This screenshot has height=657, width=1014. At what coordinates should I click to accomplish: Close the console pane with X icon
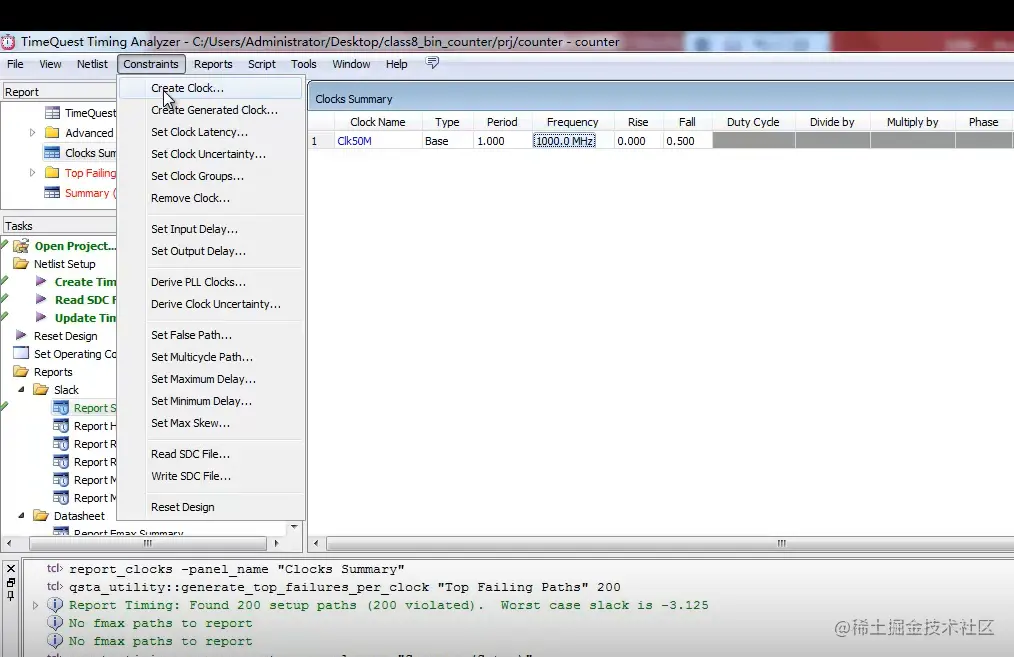(x=11, y=568)
